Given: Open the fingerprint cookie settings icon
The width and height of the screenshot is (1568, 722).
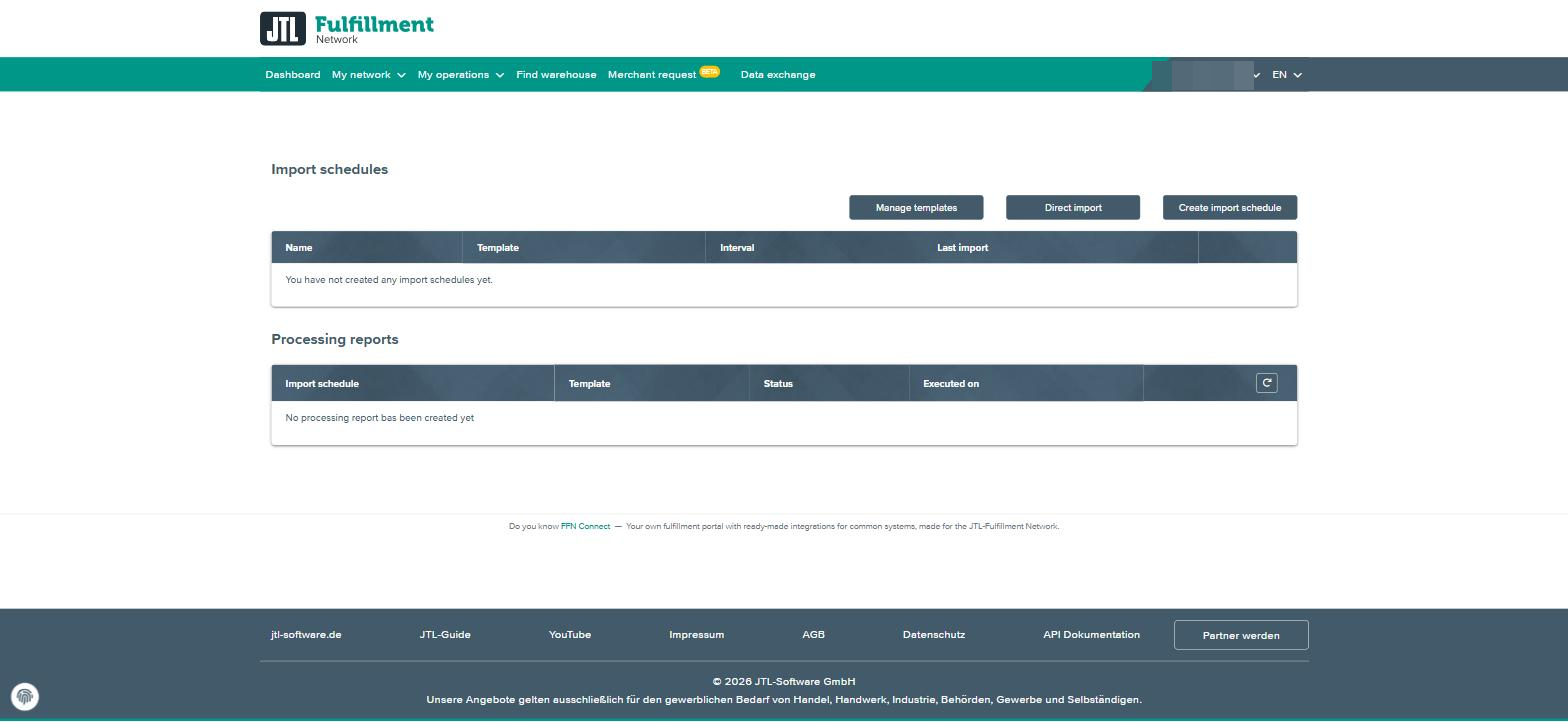Looking at the screenshot, I should point(25,696).
